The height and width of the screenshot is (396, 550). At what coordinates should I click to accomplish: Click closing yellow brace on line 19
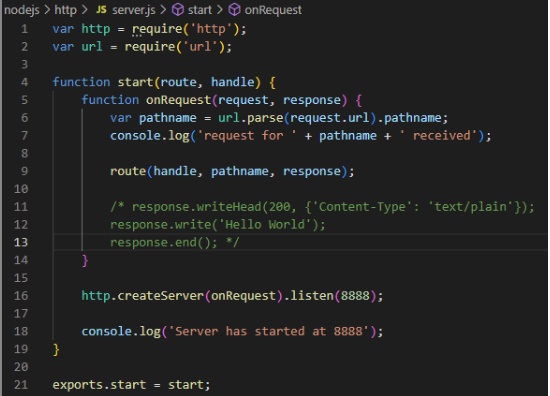click(56, 349)
